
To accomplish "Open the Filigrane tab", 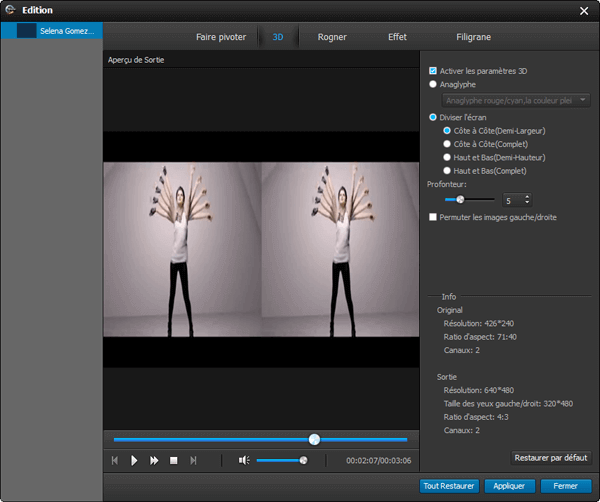I will point(473,37).
